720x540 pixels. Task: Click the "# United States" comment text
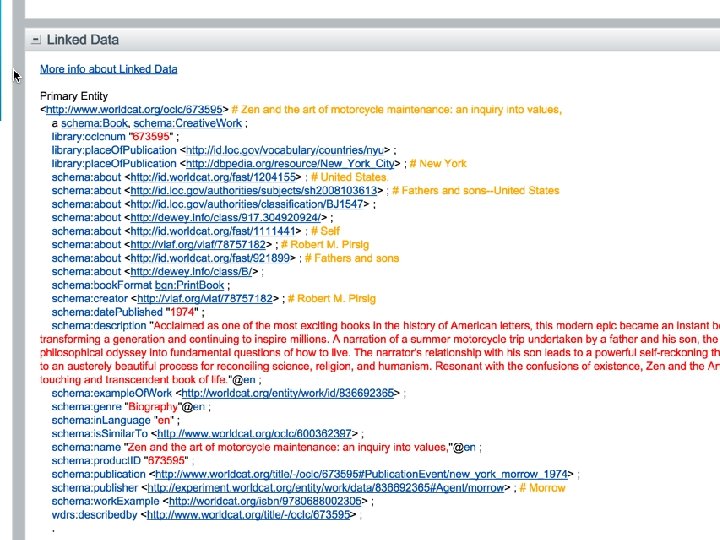coord(349,177)
